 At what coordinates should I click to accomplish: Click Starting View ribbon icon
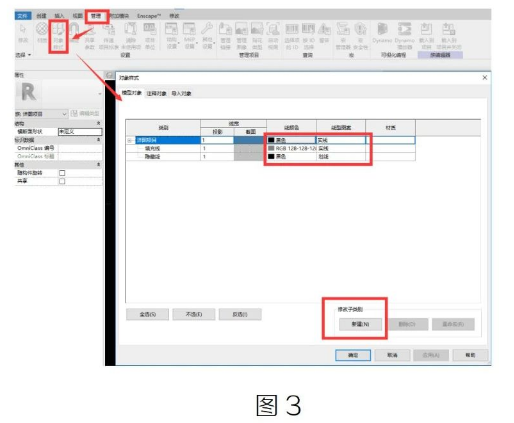pyautogui.click(x=273, y=37)
